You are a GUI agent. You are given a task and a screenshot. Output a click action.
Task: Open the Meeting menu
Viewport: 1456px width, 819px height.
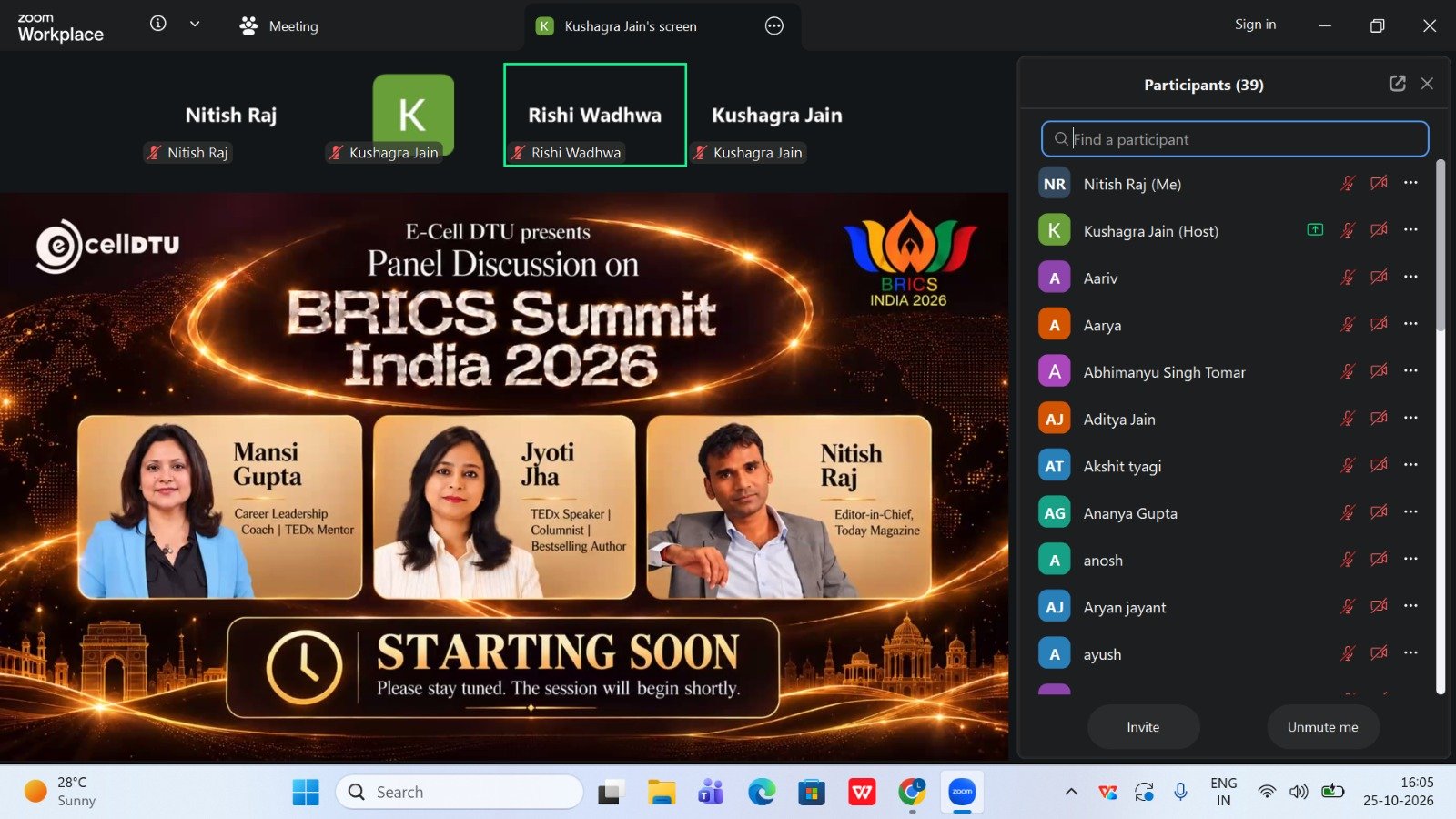pos(278,26)
